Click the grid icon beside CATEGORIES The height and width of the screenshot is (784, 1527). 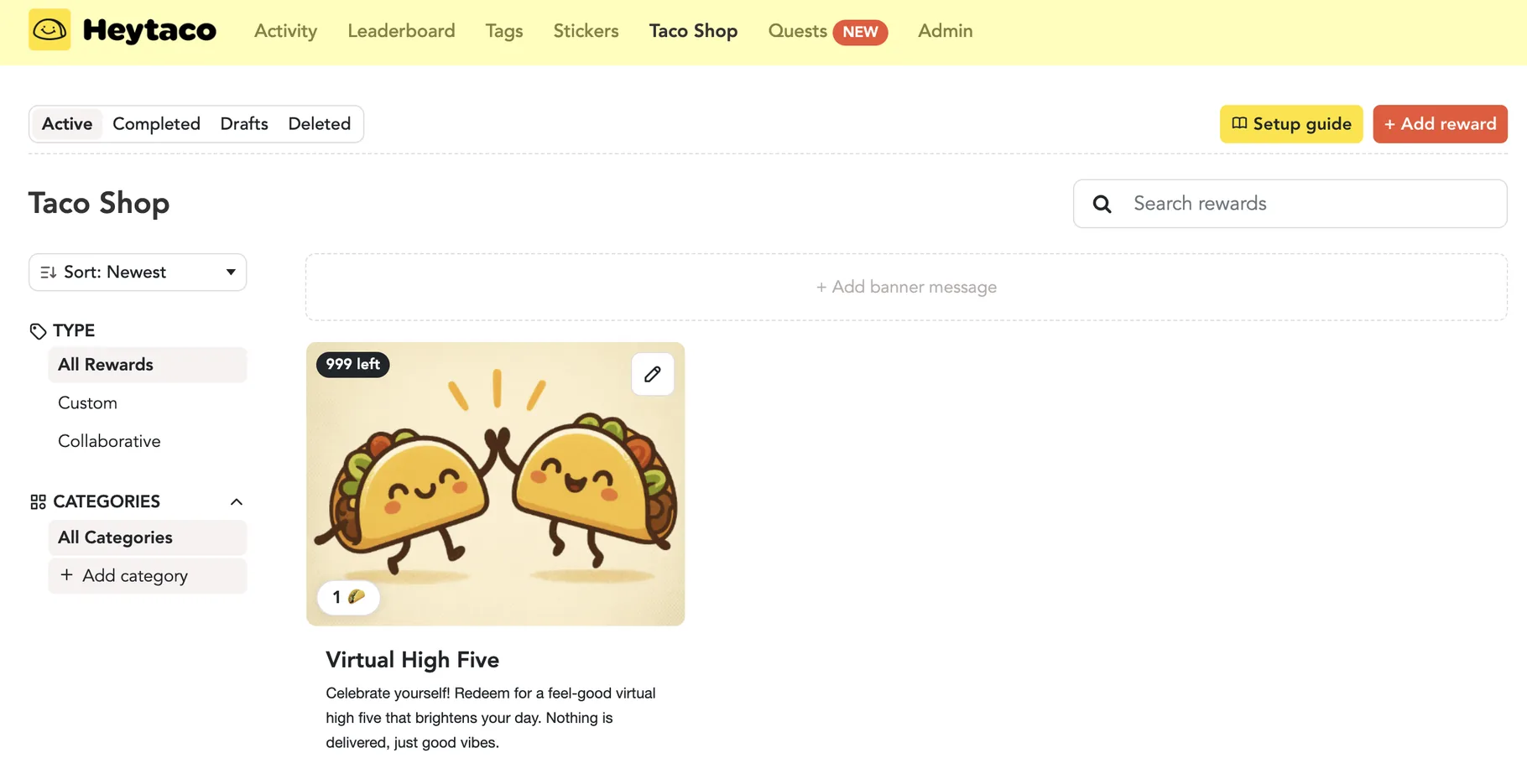[x=38, y=502]
